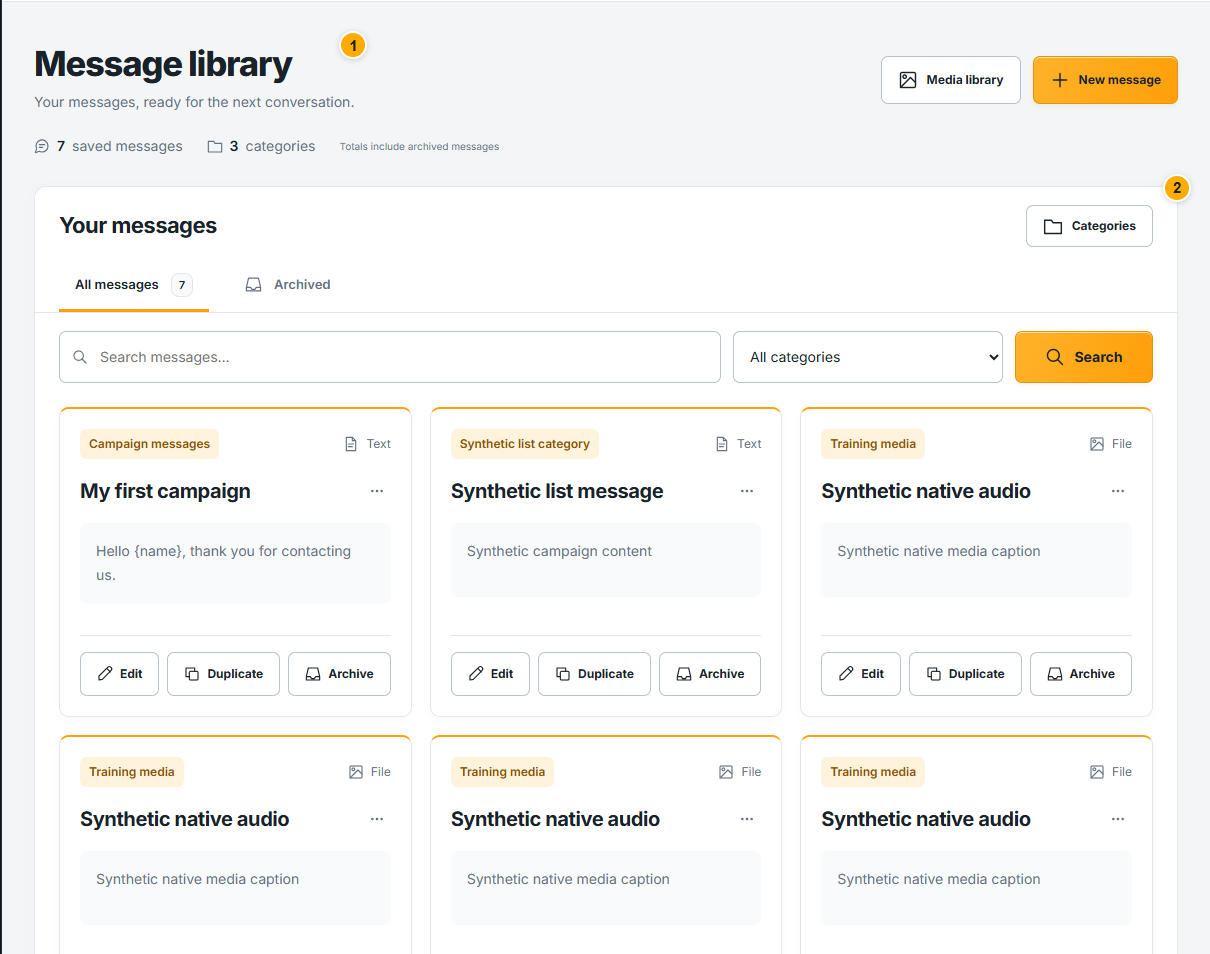Screen dimensions: 1210x954
Task: Click the Duplicate icon on Synthetic native audio
Action: pyautogui.click(x=934, y=674)
